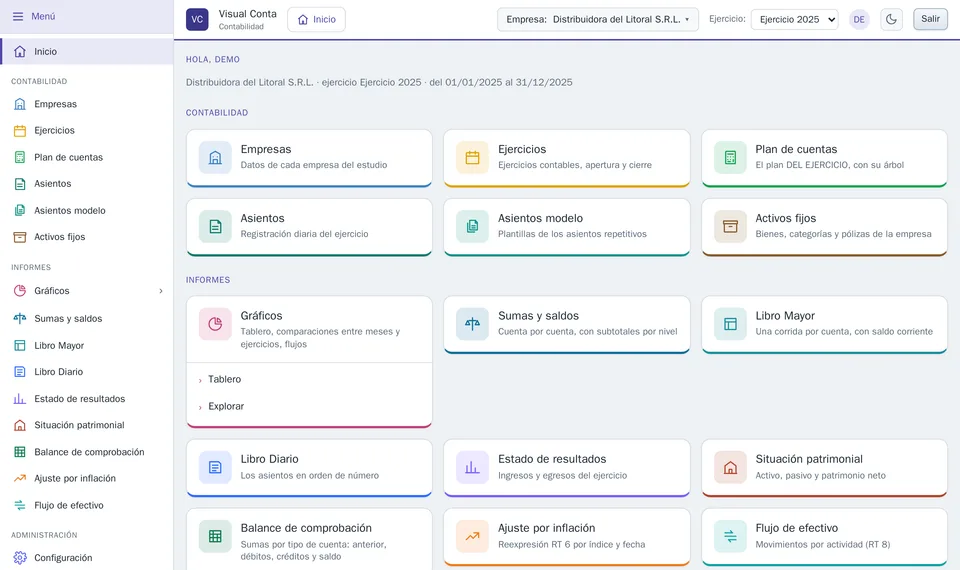Click Salir button
960x570 pixels.
[x=930, y=19]
